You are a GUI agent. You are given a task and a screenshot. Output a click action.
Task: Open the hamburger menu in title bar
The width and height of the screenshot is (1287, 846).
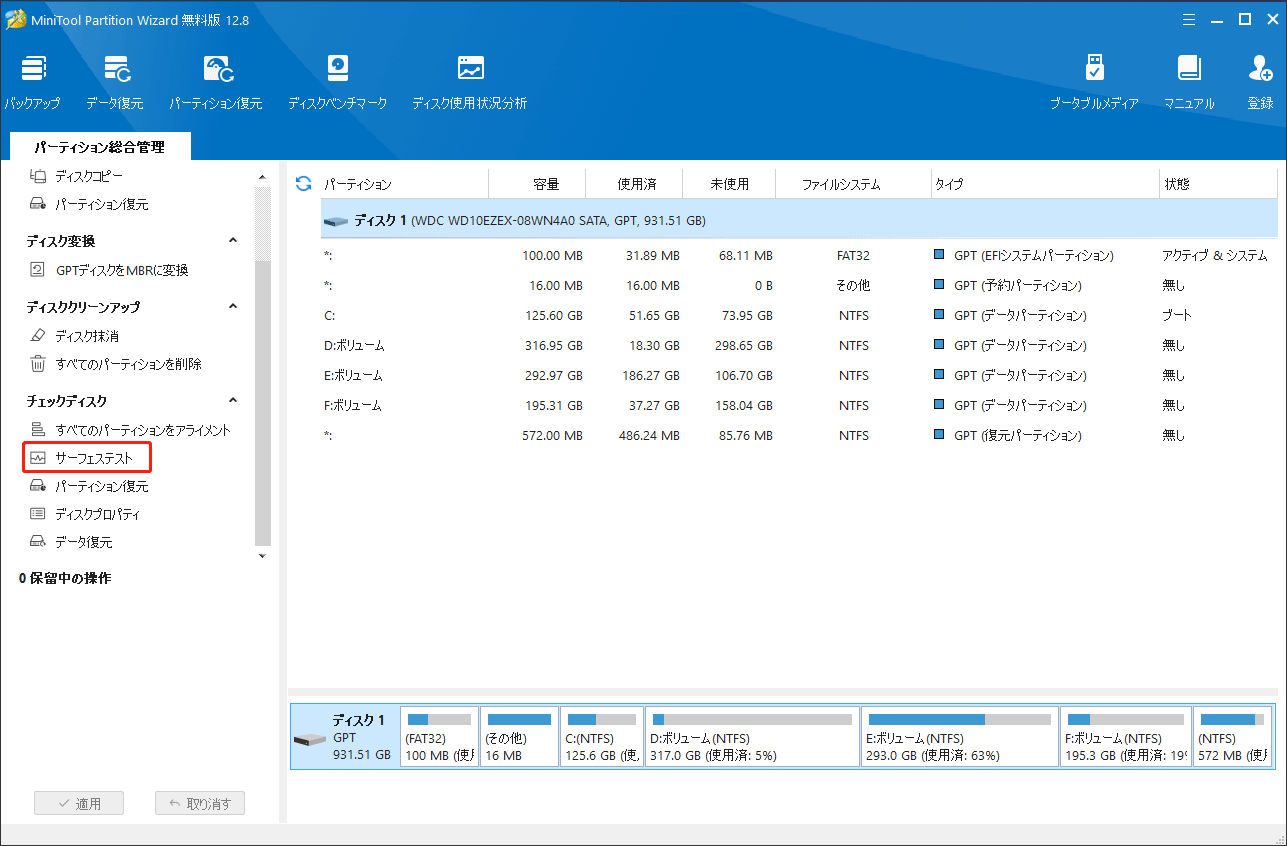click(x=1188, y=18)
